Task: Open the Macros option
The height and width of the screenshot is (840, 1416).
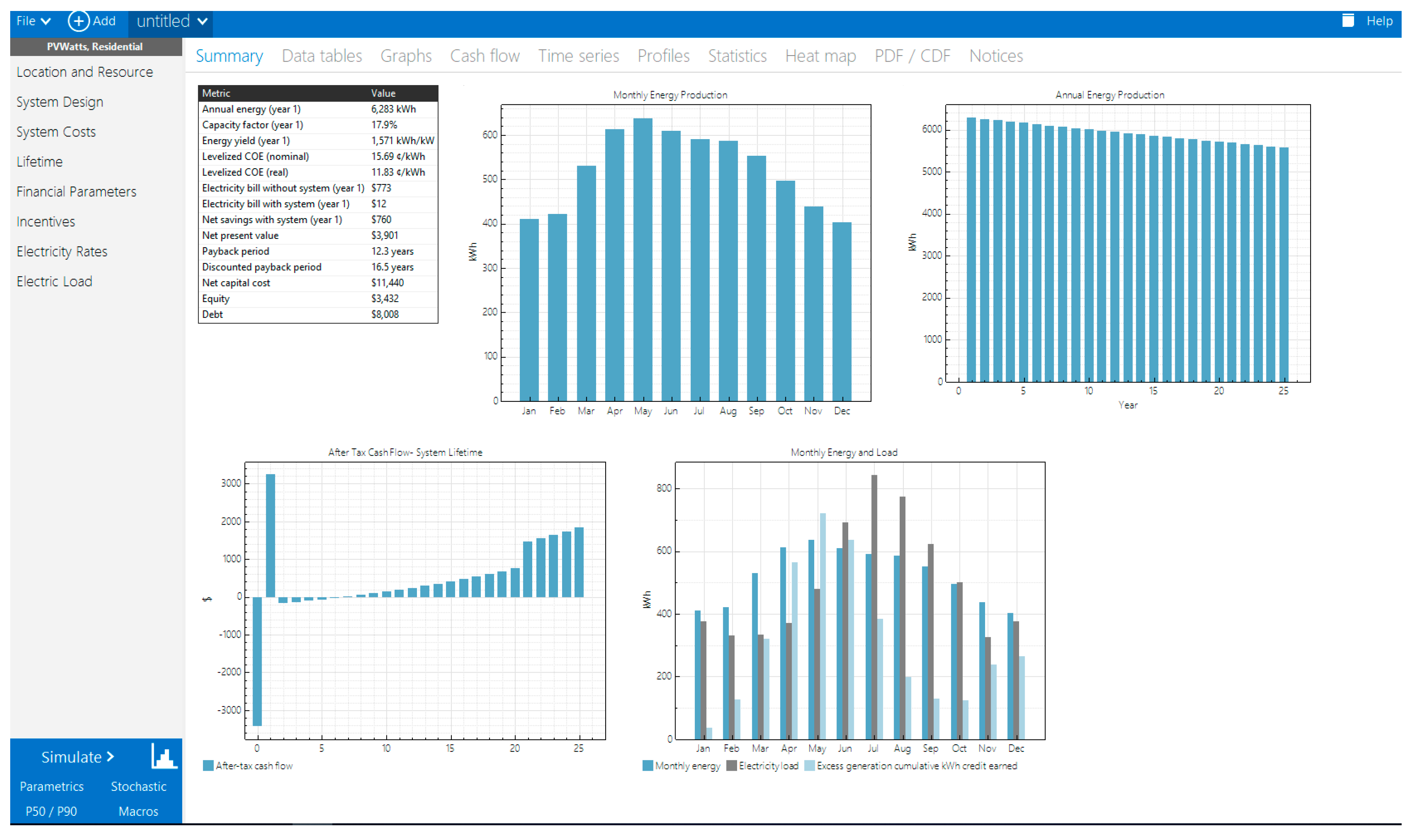Action: [138, 811]
